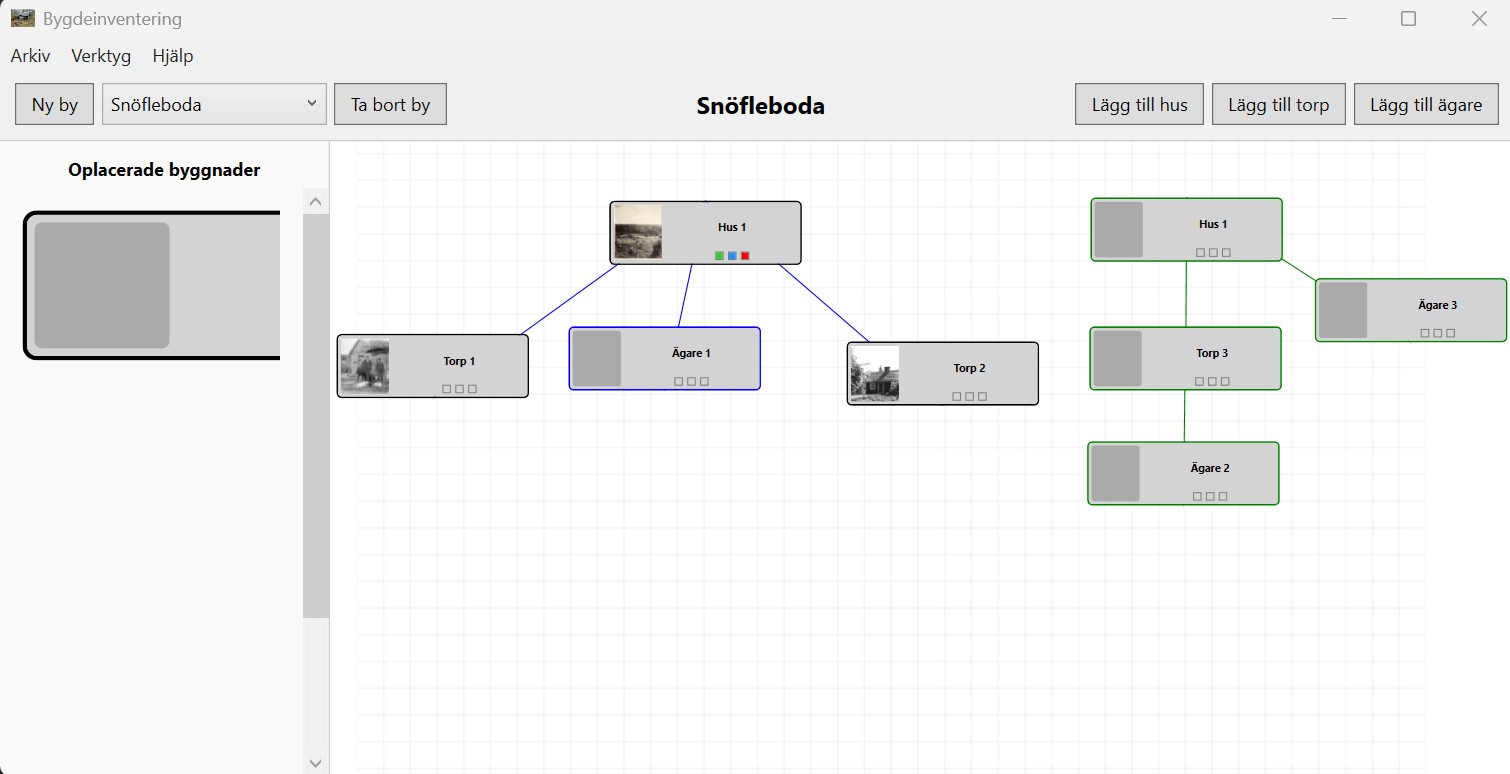Click the gray placeholder image on Ägare 3

1343,310
